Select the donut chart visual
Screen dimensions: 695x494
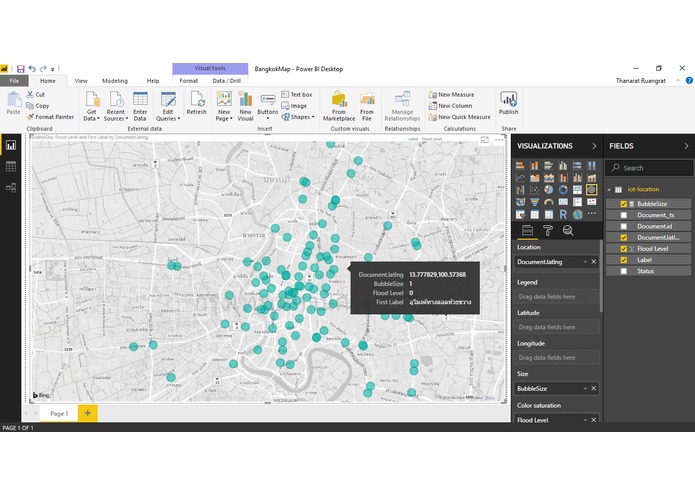click(563, 190)
